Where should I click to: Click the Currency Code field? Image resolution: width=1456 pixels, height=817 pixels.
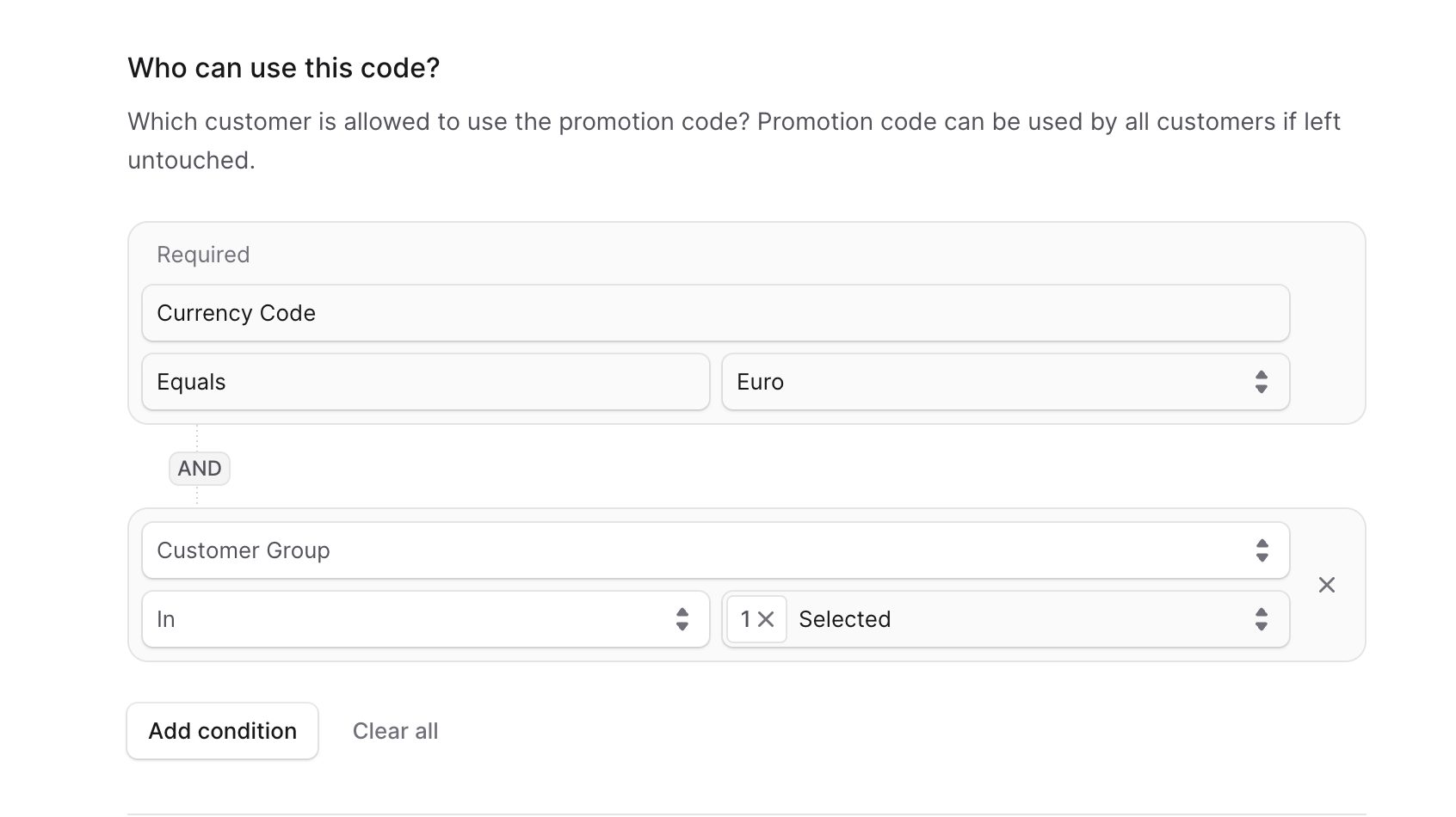714,313
